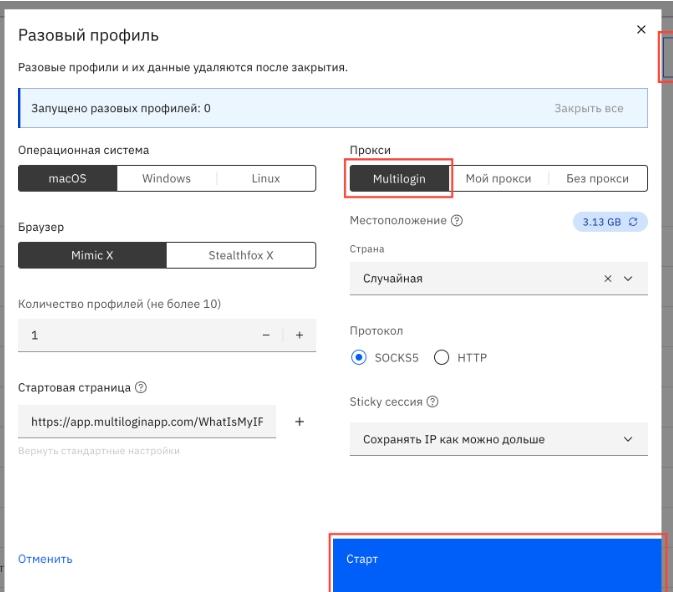Screen dimensions: 673x592
Task: Select Без прокси option
Action: [x=597, y=178]
